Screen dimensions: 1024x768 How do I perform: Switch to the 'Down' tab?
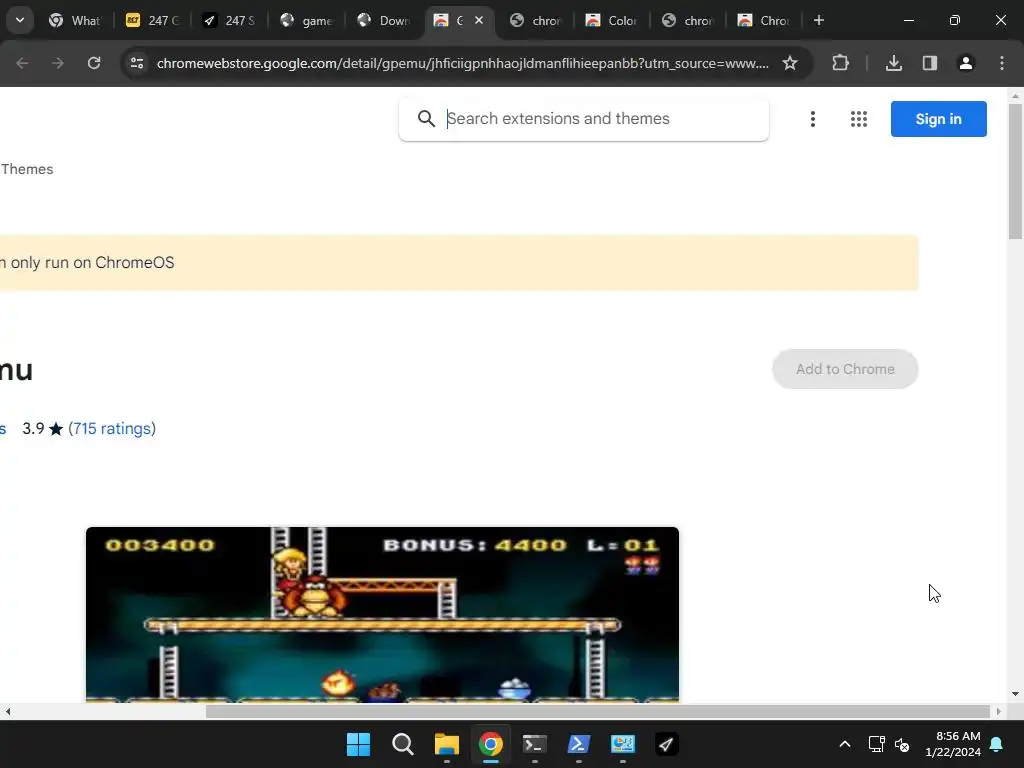point(384,20)
